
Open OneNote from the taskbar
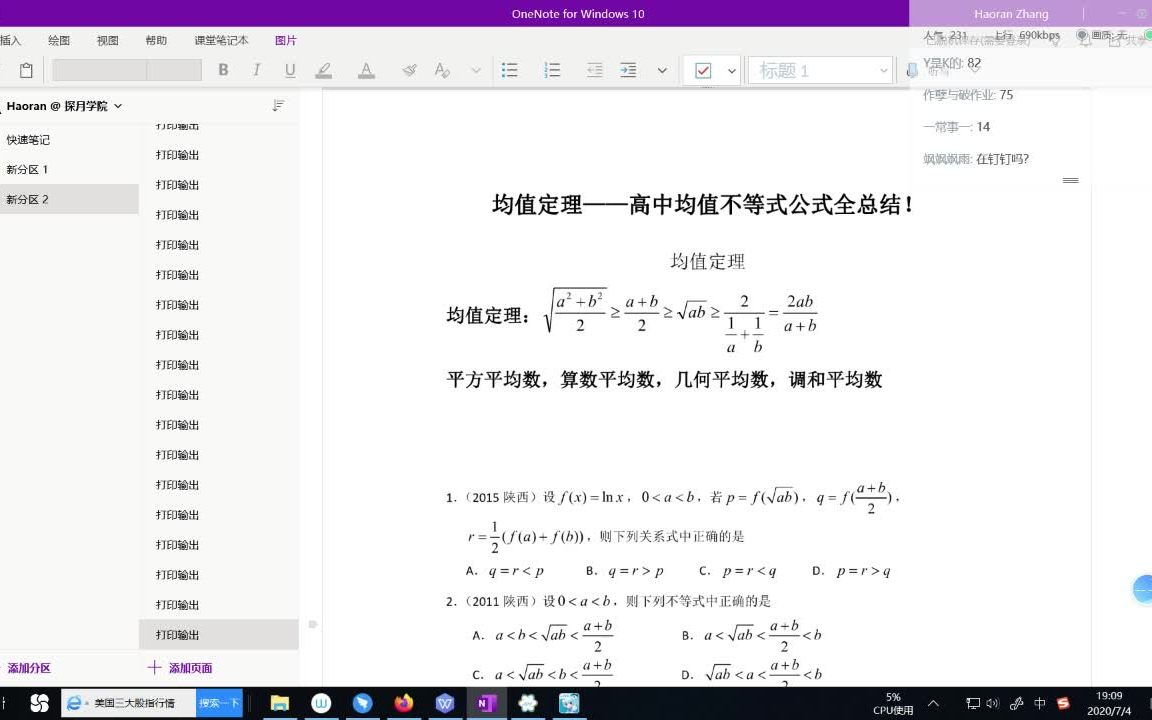point(486,703)
